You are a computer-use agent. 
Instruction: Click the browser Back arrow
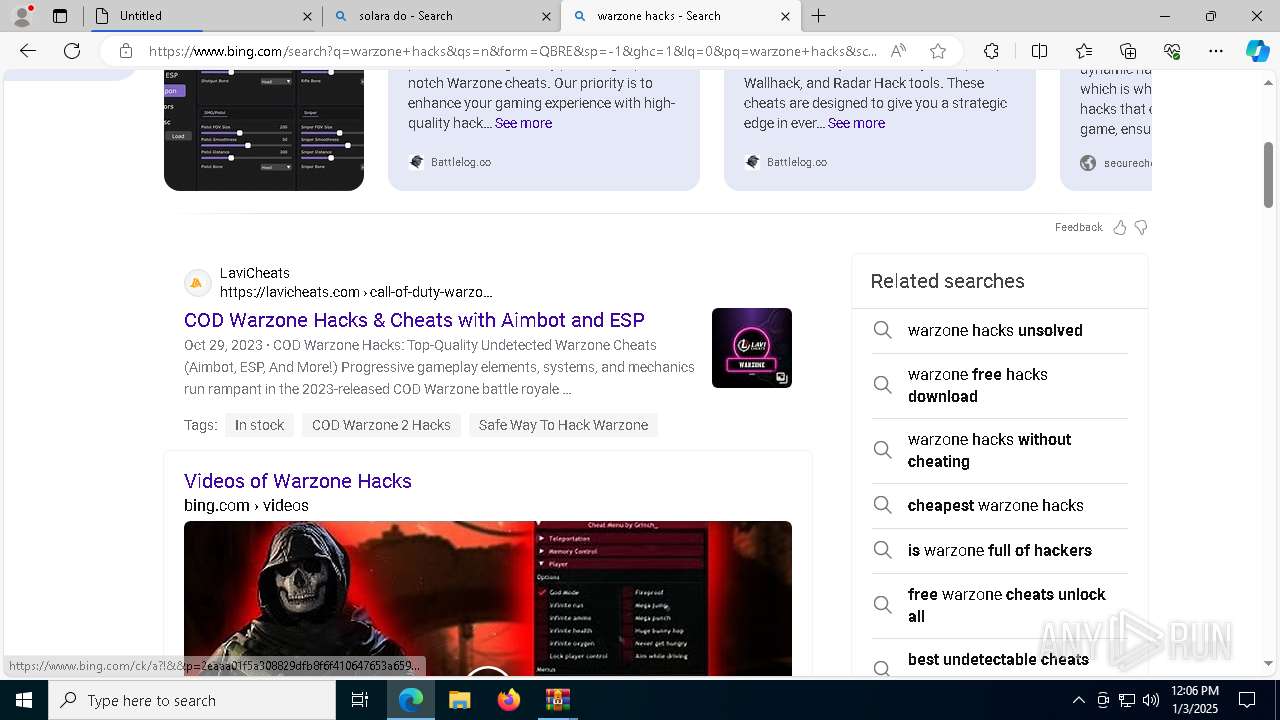[28, 51]
